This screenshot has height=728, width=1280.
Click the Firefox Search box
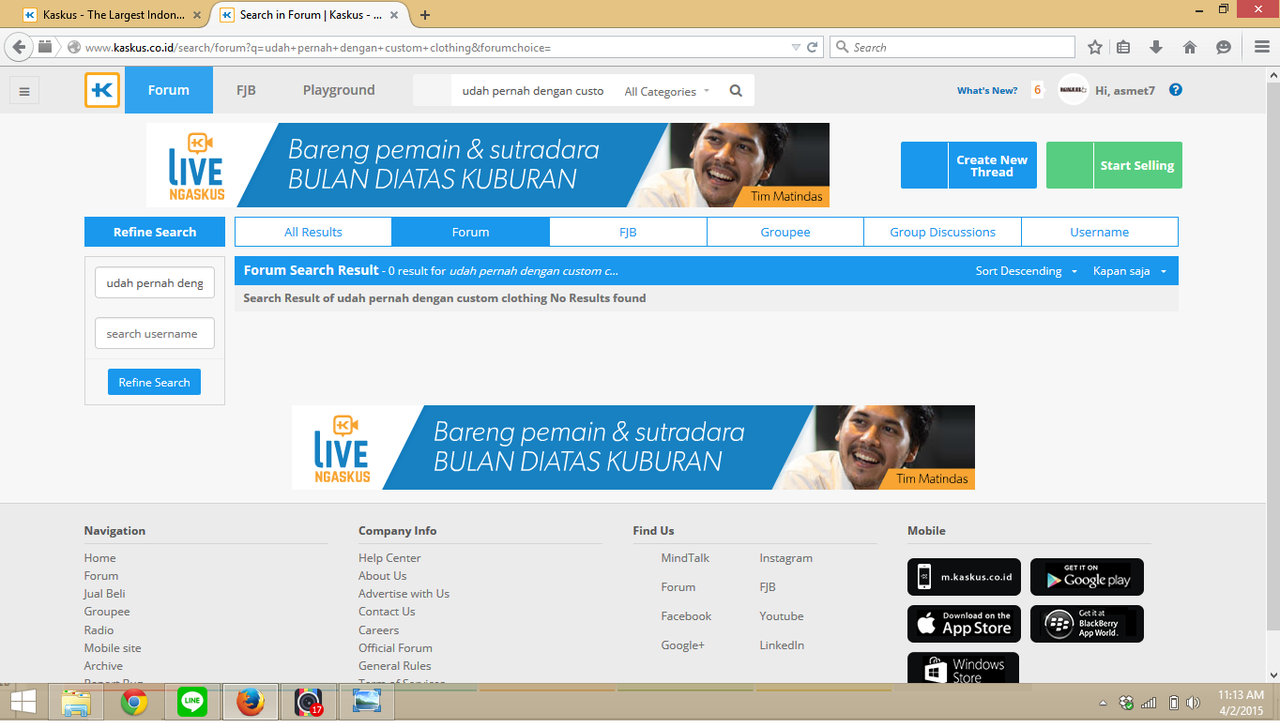(x=952, y=47)
